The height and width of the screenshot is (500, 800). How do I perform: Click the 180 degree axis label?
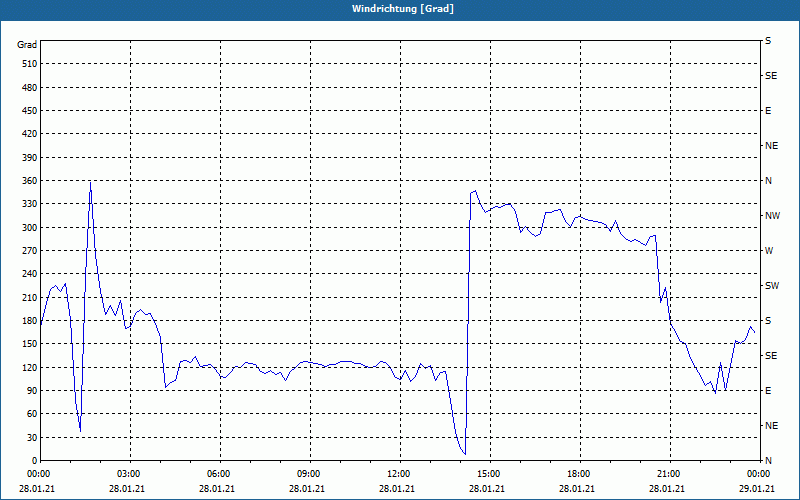[30, 321]
